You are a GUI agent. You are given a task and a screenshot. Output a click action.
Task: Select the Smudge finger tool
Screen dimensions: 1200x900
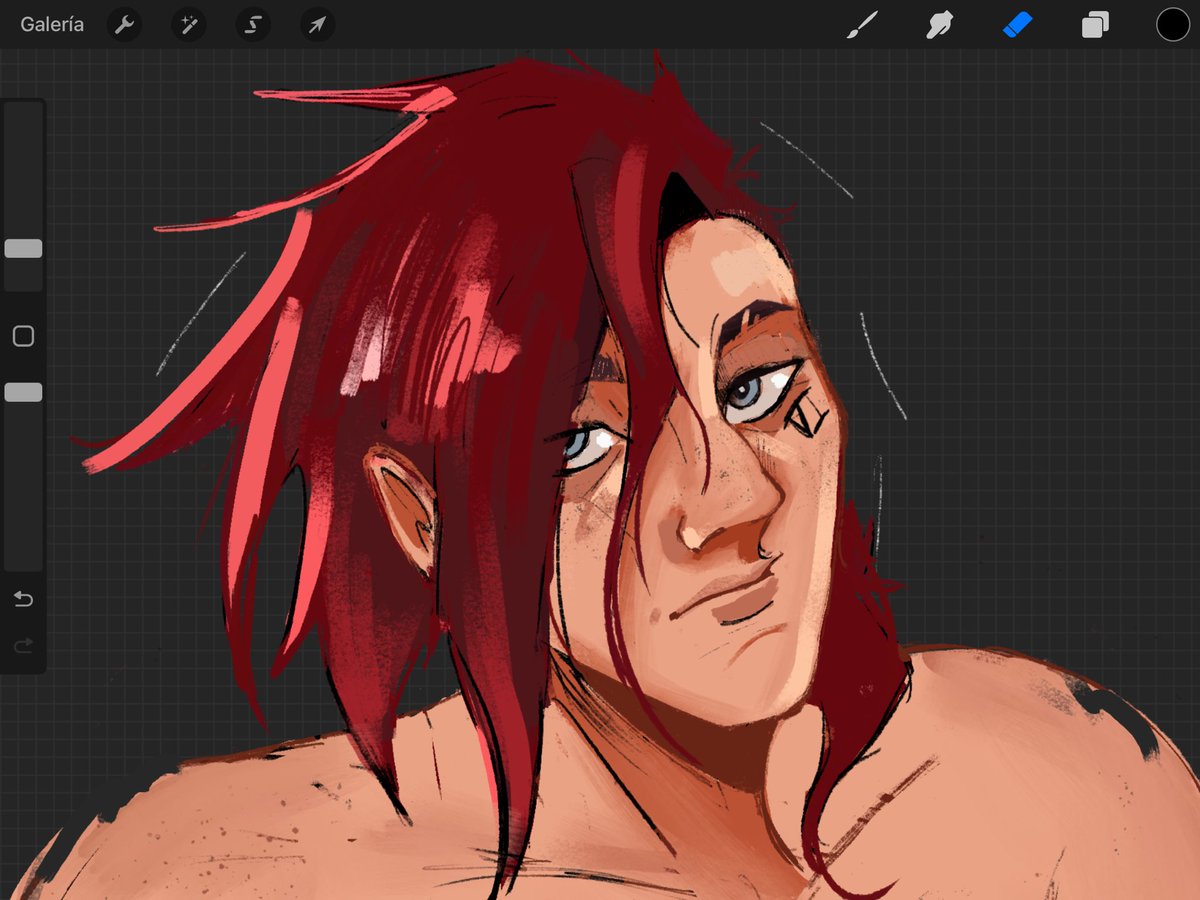(x=939, y=25)
